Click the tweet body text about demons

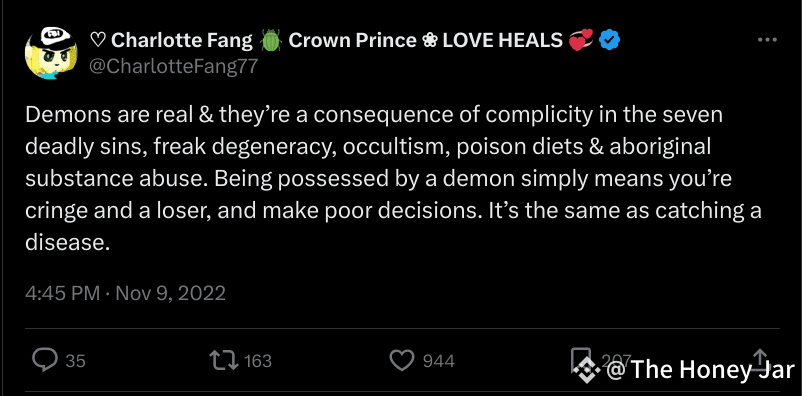pos(393,179)
